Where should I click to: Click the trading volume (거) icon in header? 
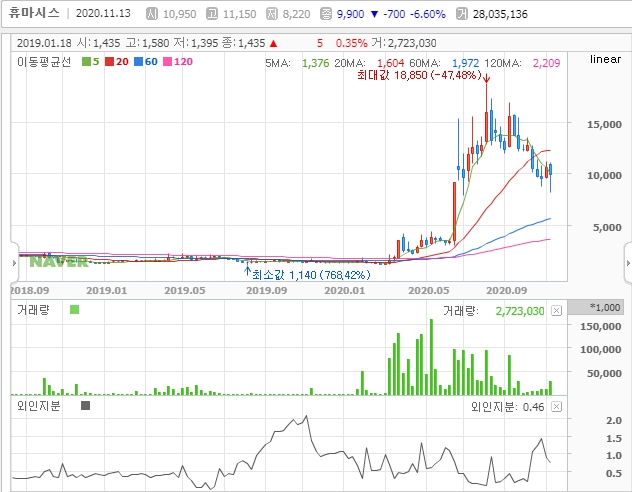point(462,14)
